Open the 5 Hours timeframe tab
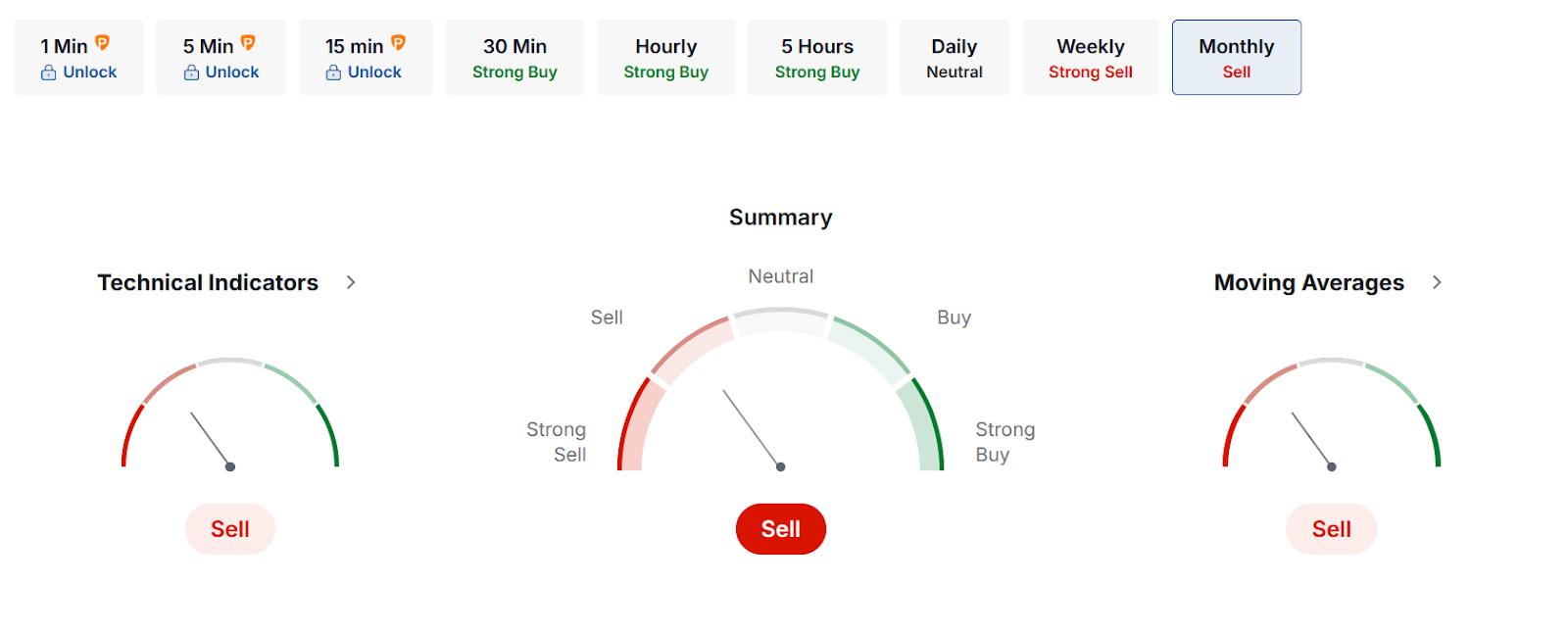The image size is (1568, 634). (x=816, y=58)
